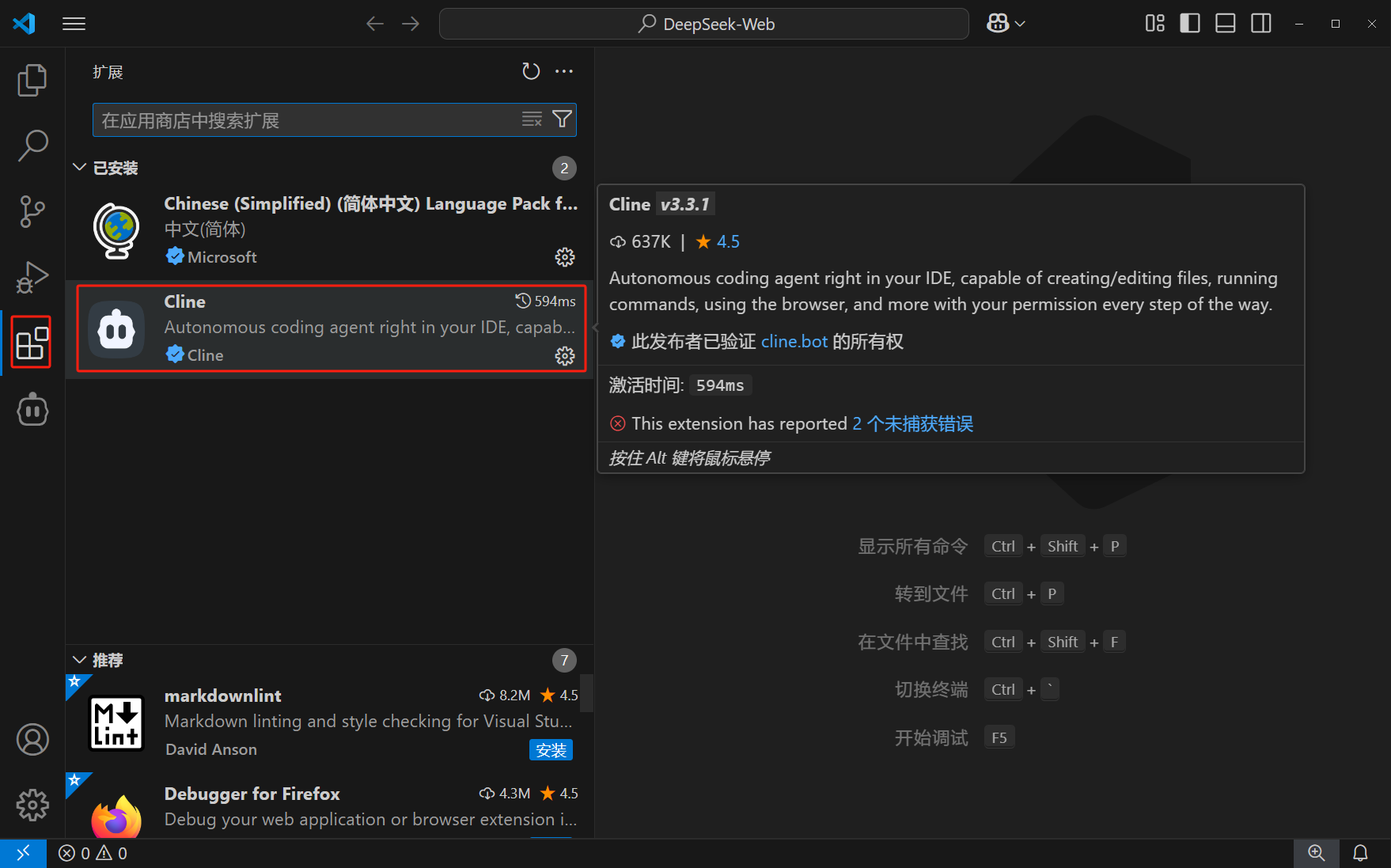Image resolution: width=1391 pixels, height=868 pixels.
Task: Open the Source Control view
Action: click(x=32, y=211)
